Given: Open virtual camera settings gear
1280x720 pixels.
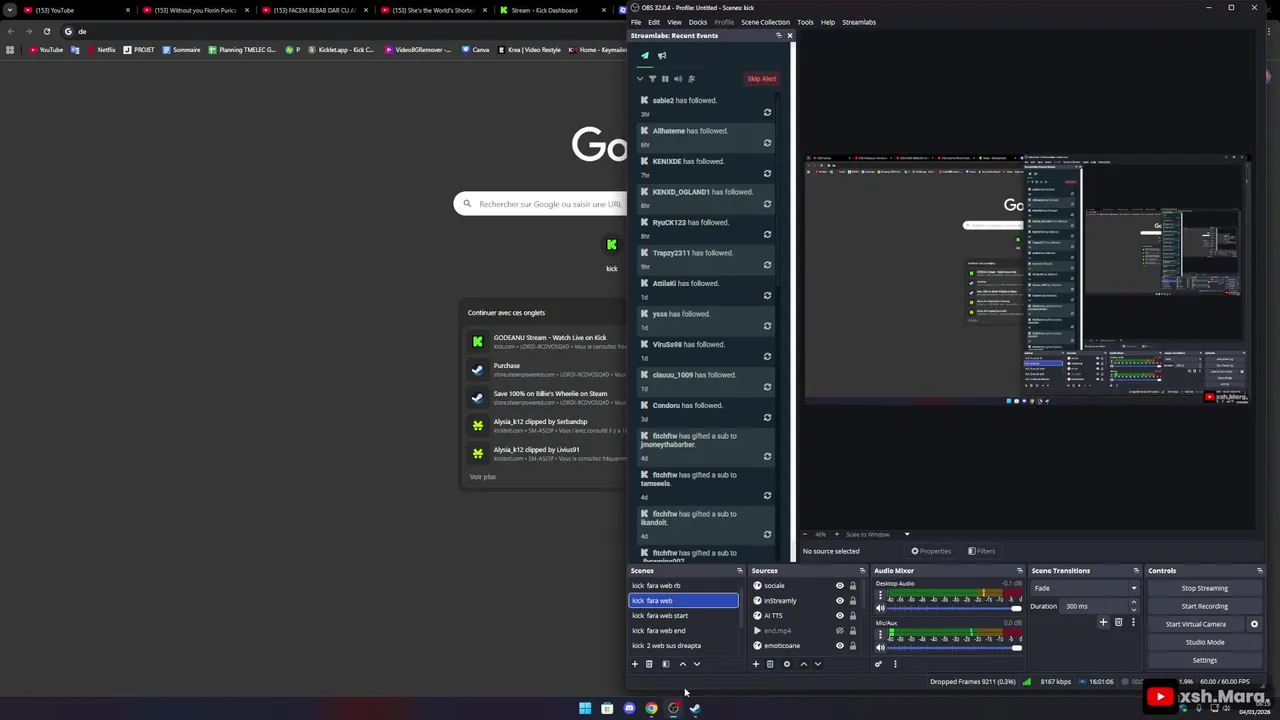Looking at the screenshot, I should click(x=1254, y=624).
